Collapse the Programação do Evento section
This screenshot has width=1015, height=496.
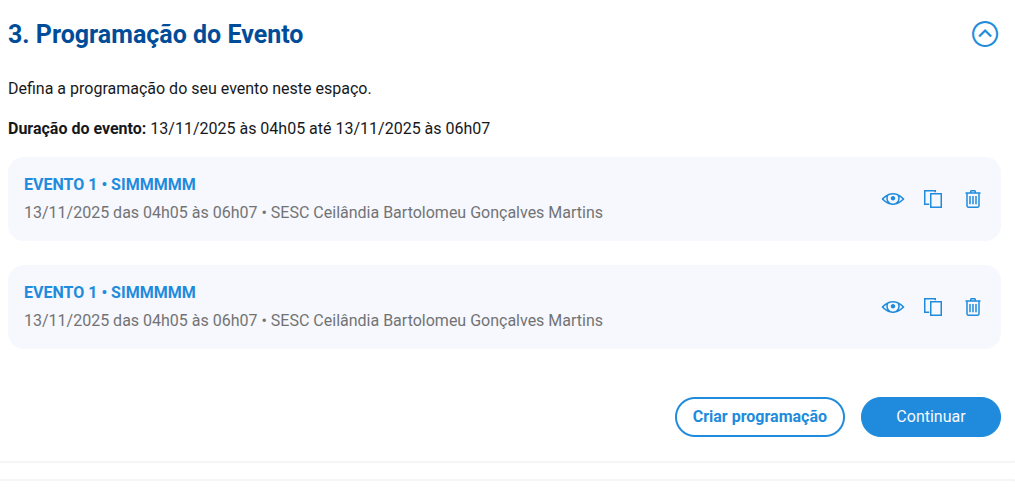985,34
